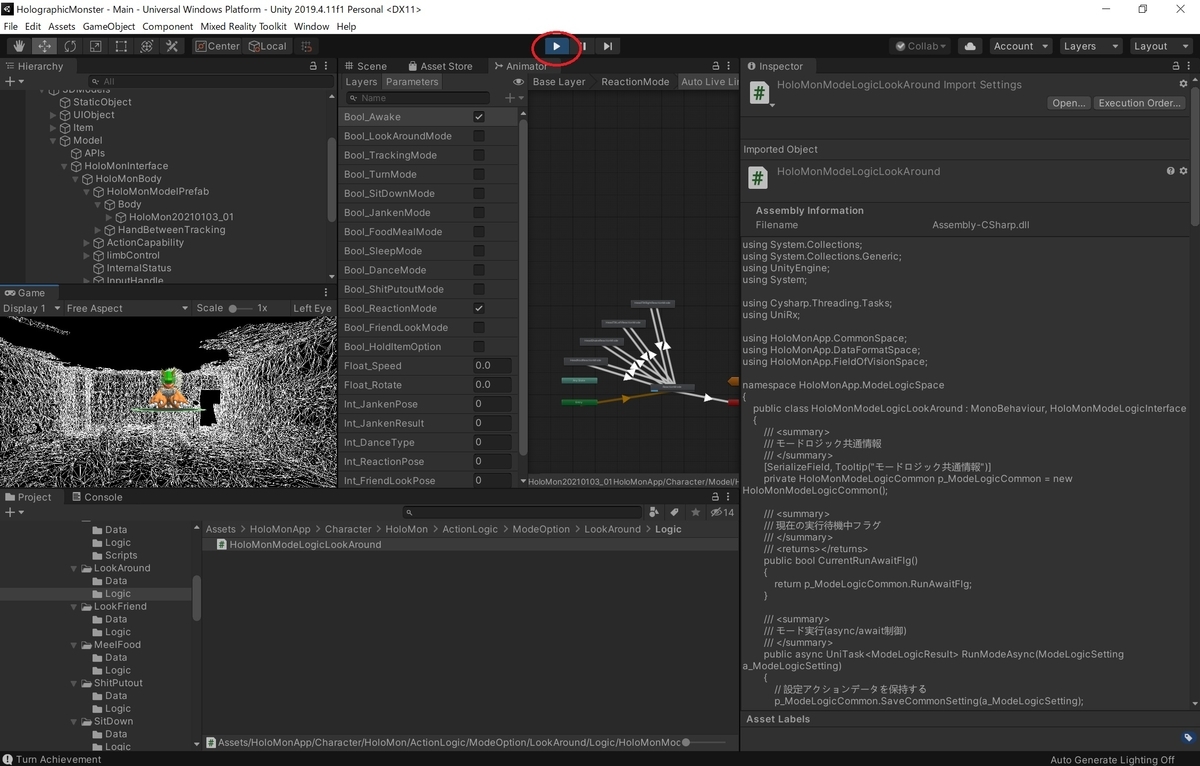
Task: Click favorites star icon in Project
Action: click(x=695, y=512)
